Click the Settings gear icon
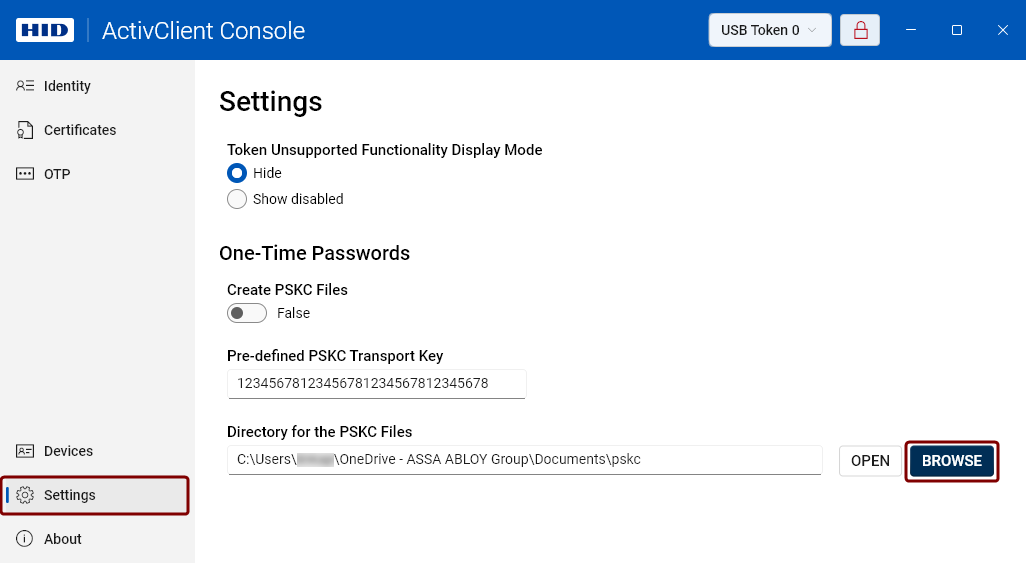This screenshot has width=1026, height=563. point(26,495)
